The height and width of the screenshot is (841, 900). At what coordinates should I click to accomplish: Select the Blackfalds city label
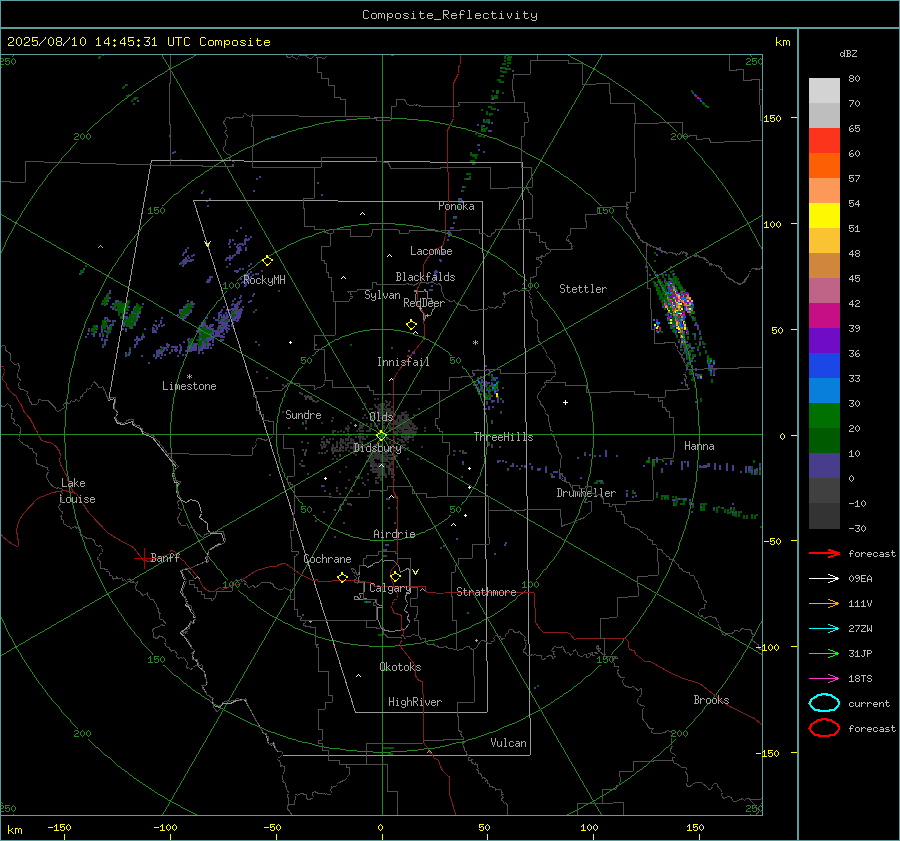point(425,277)
